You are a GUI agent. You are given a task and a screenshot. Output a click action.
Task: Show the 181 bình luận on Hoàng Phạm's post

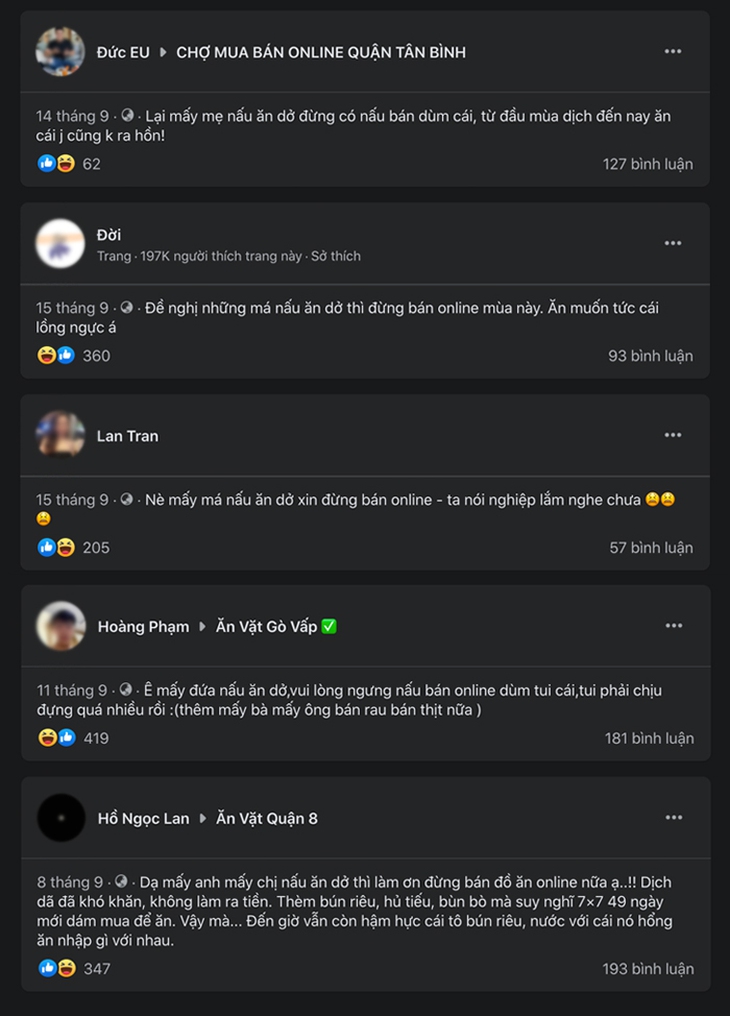point(648,739)
